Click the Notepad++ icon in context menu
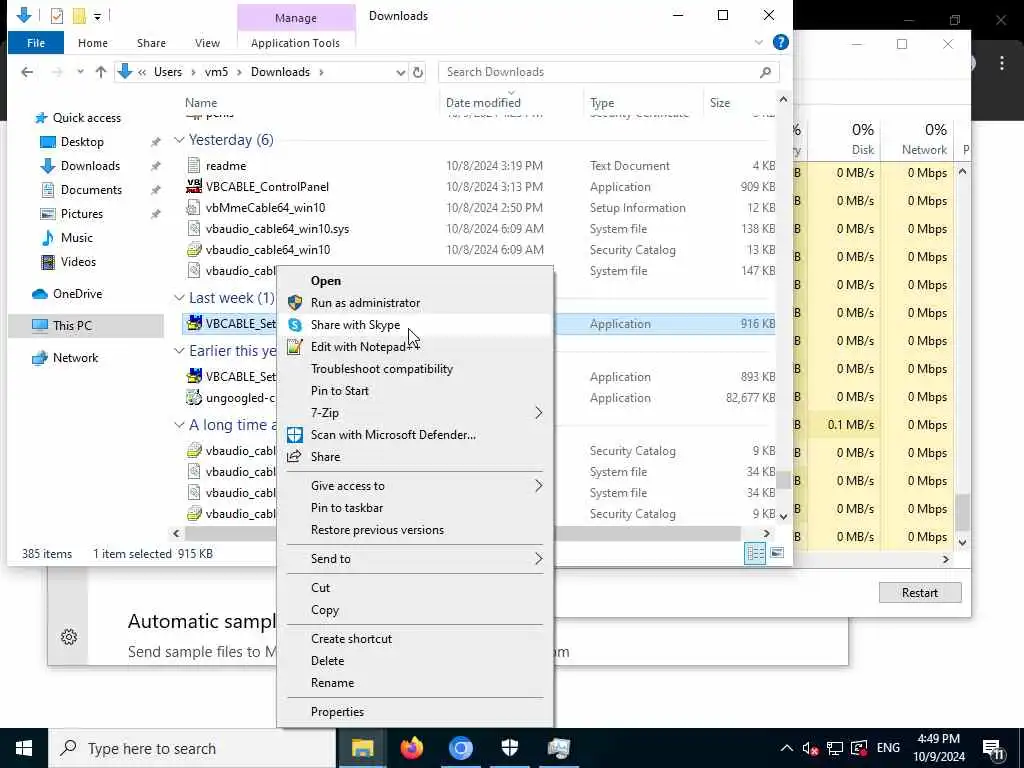Image resolution: width=1024 pixels, height=768 pixels. pos(295,347)
